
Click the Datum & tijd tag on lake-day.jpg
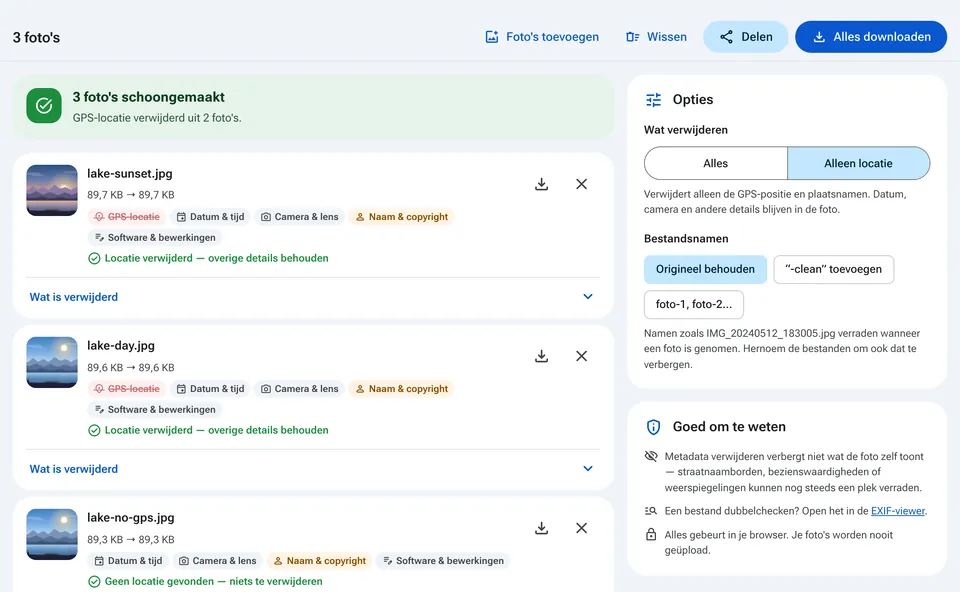pos(211,389)
